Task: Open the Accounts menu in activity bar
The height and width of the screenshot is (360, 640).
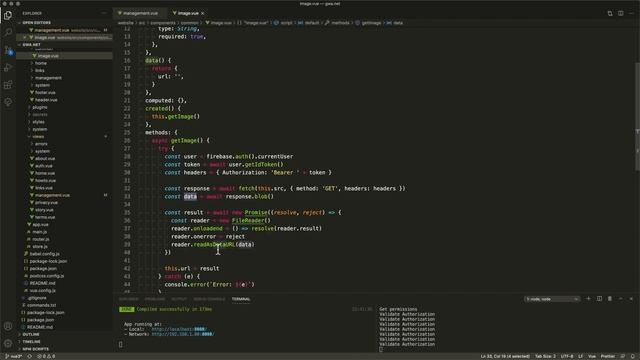Action: [x=8, y=326]
